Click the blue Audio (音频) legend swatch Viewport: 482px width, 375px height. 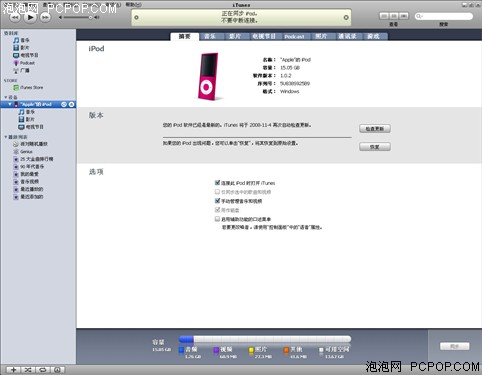pyautogui.click(x=181, y=350)
